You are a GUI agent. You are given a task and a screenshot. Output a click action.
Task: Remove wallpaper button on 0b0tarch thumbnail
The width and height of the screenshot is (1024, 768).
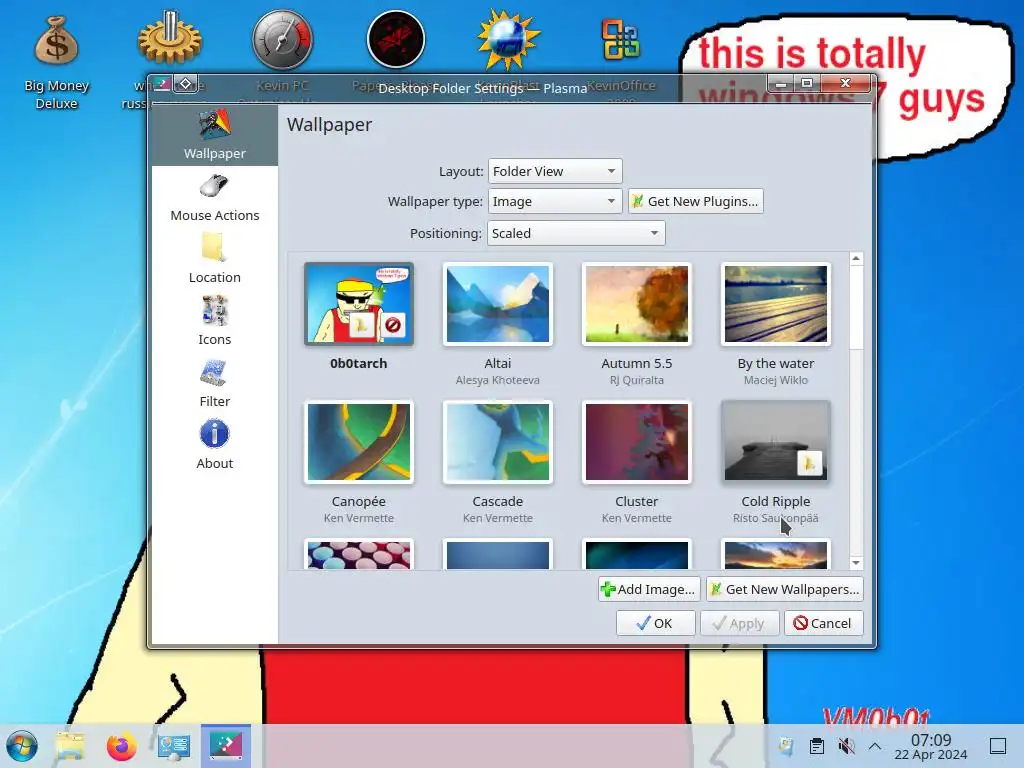tap(392, 325)
